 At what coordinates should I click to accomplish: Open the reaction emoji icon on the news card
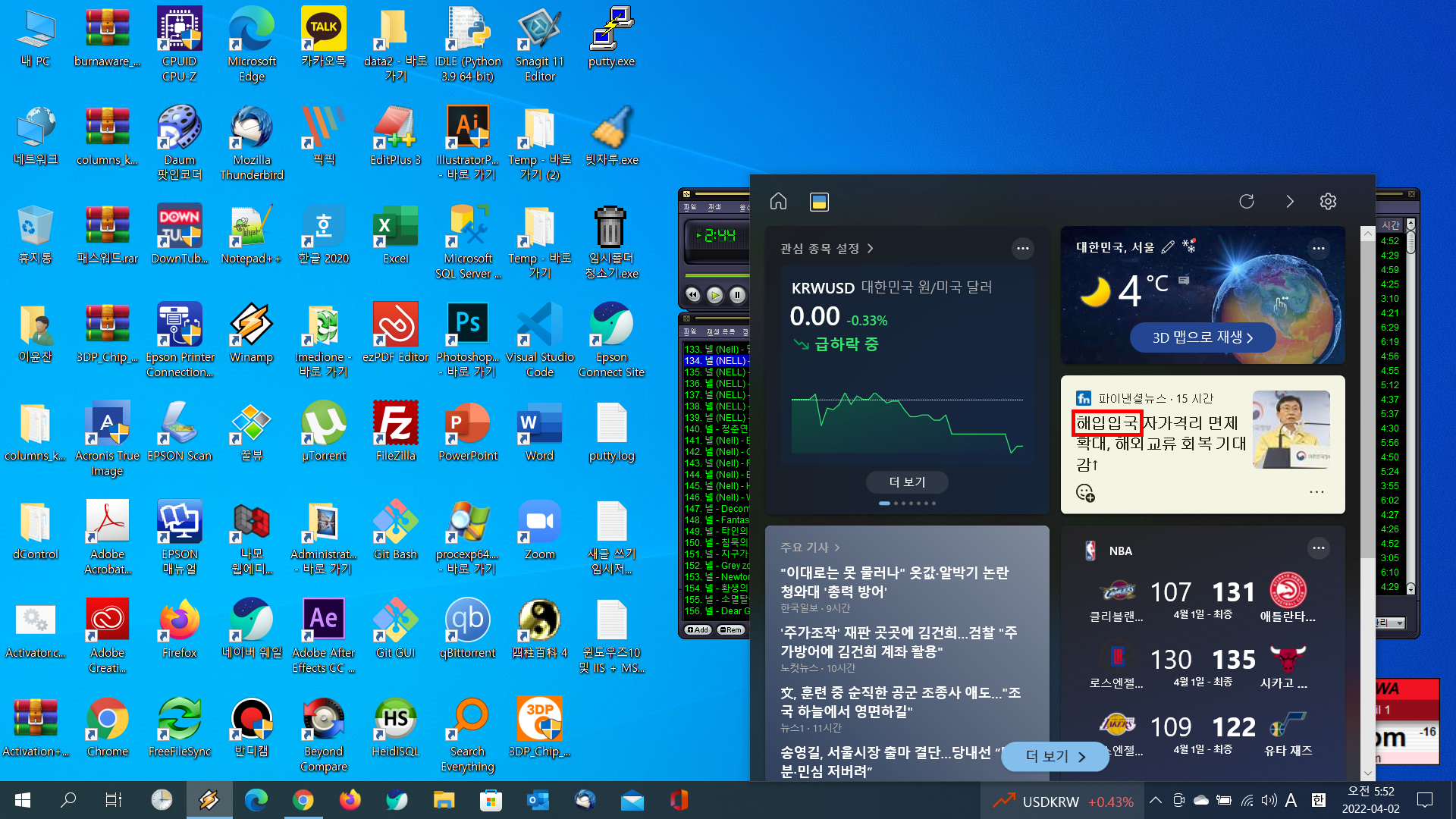click(1085, 493)
